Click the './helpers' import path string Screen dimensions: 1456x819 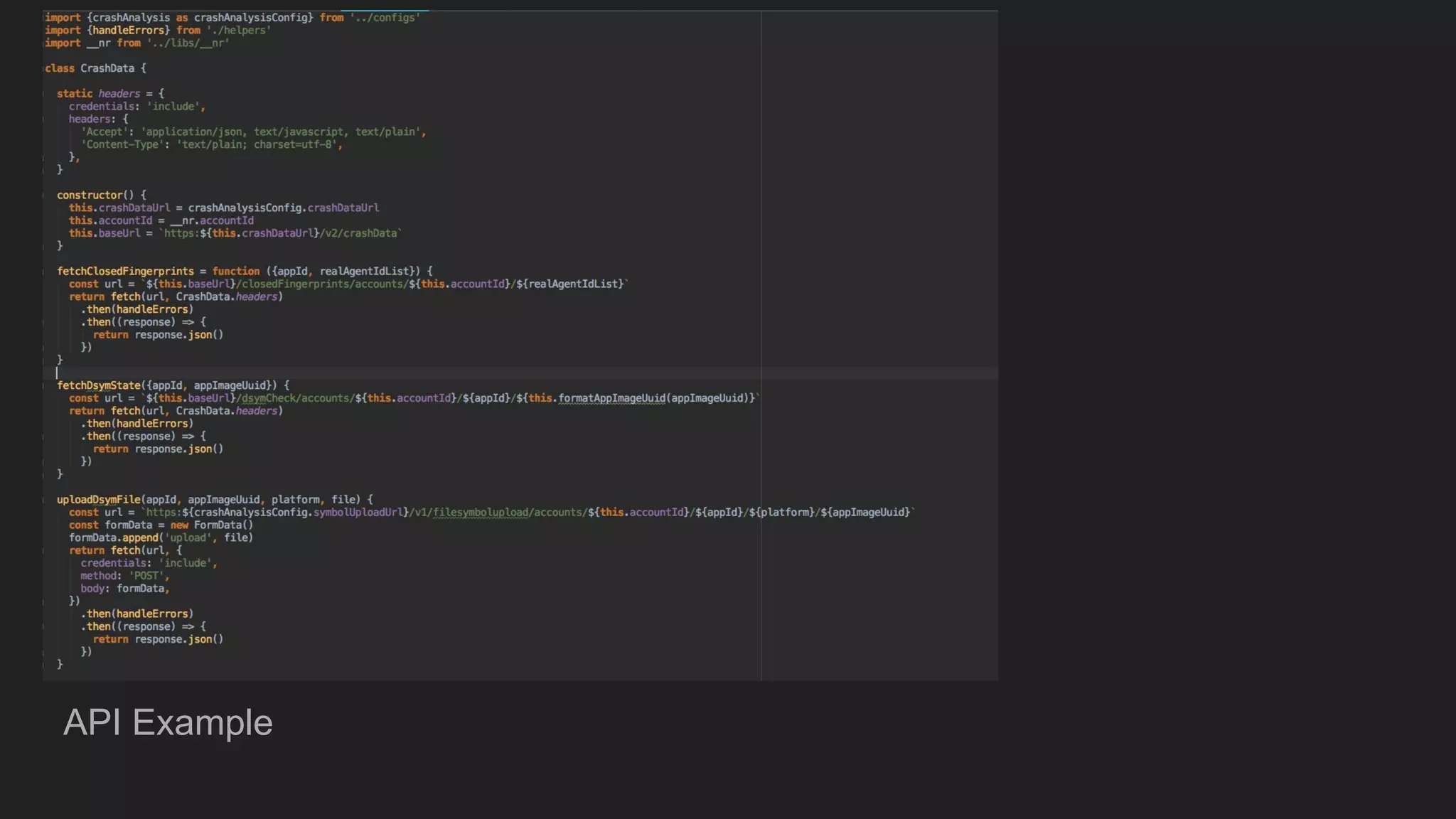[x=239, y=31]
